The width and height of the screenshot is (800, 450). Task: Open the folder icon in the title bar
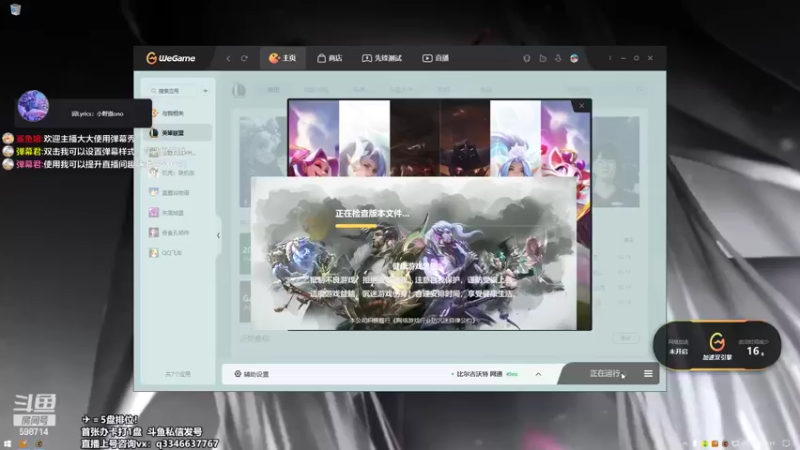tap(542, 58)
